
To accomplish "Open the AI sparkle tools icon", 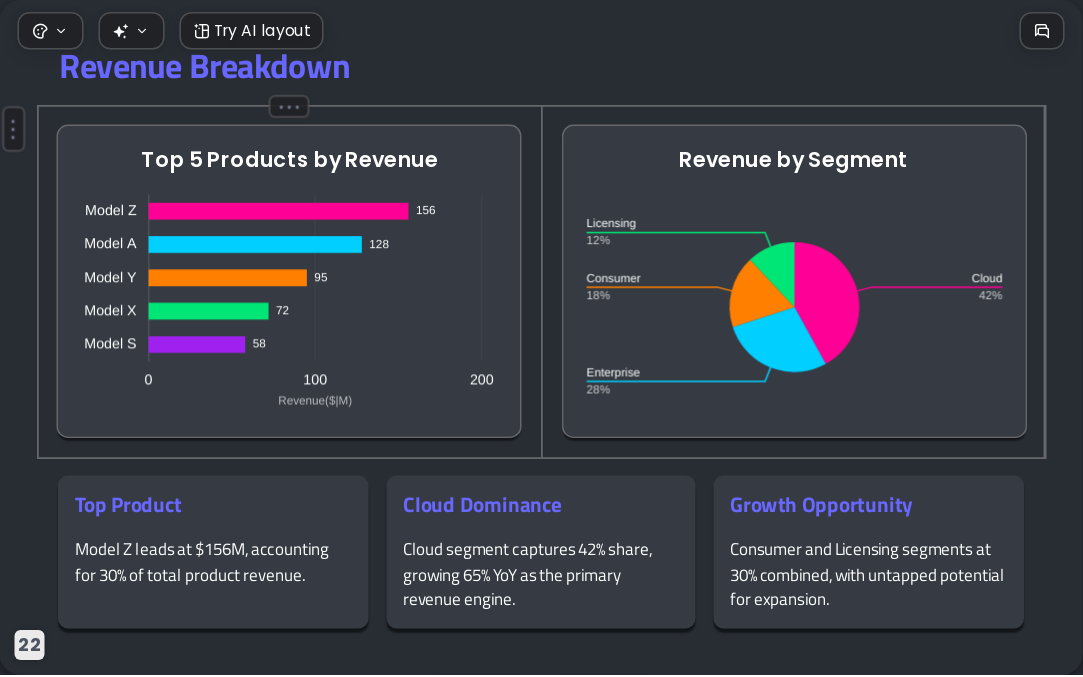I will 121,31.
